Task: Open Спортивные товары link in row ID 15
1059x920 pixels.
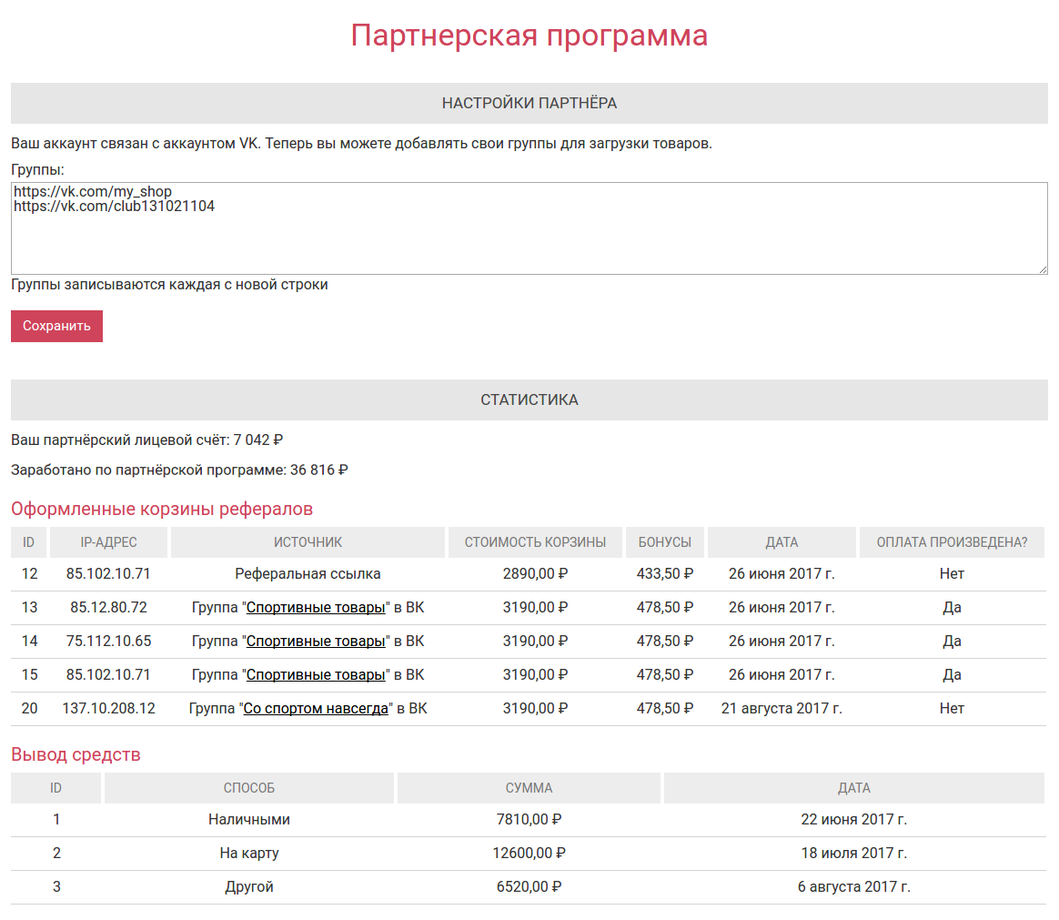Action: tap(315, 675)
